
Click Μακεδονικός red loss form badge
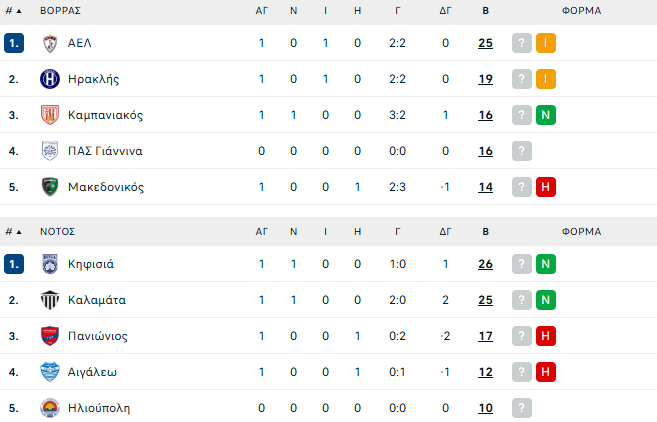click(545, 187)
